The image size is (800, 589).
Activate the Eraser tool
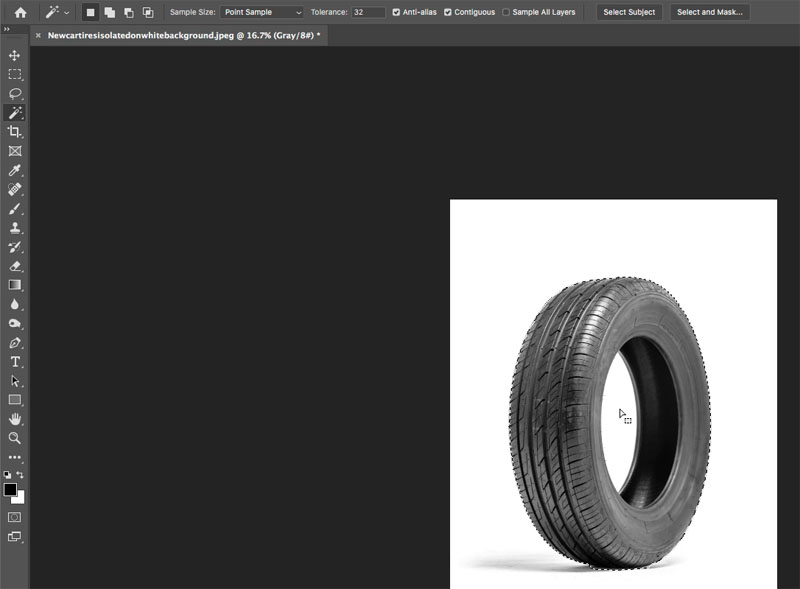click(x=15, y=266)
